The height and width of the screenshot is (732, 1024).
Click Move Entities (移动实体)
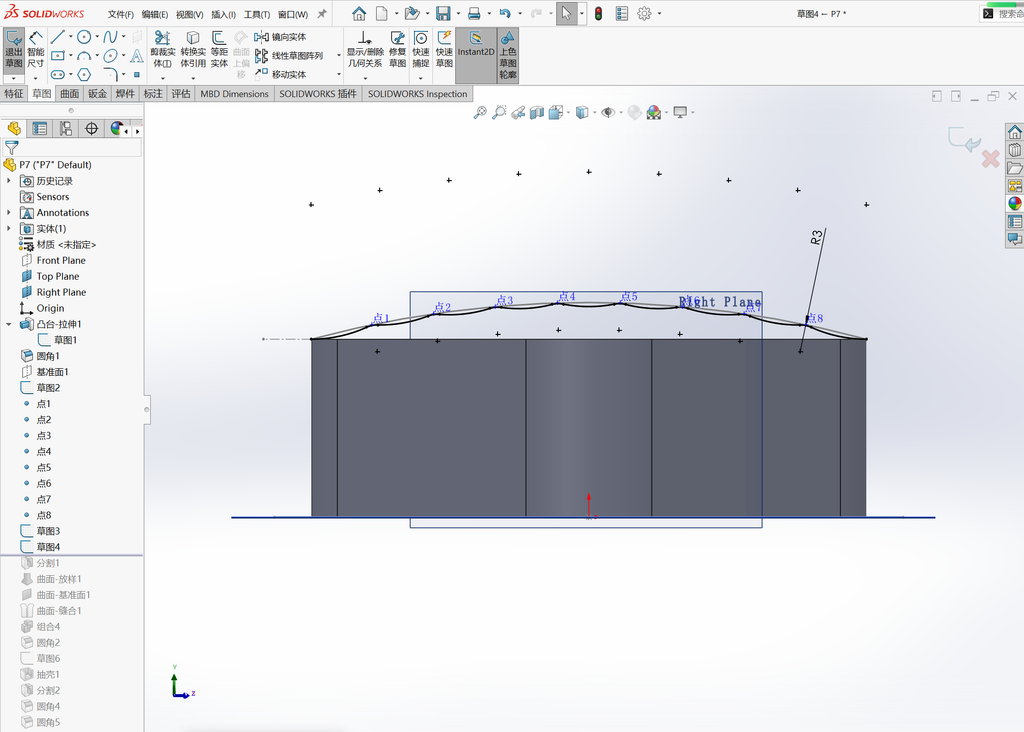coord(281,74)
